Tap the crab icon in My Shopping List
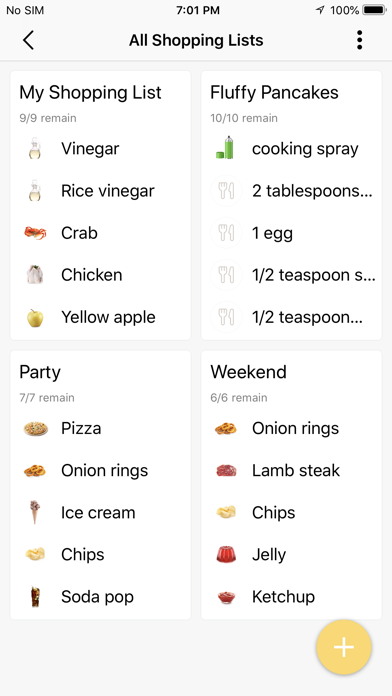 pos(35,233)
